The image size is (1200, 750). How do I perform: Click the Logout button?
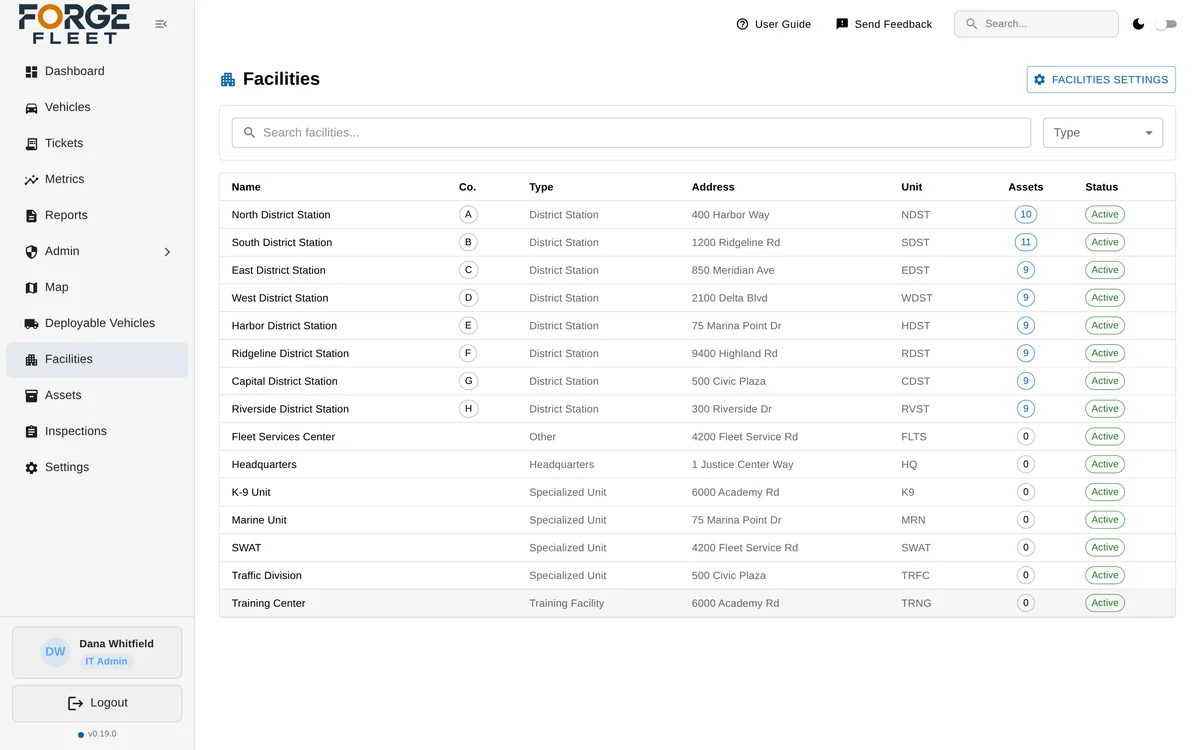97,703
